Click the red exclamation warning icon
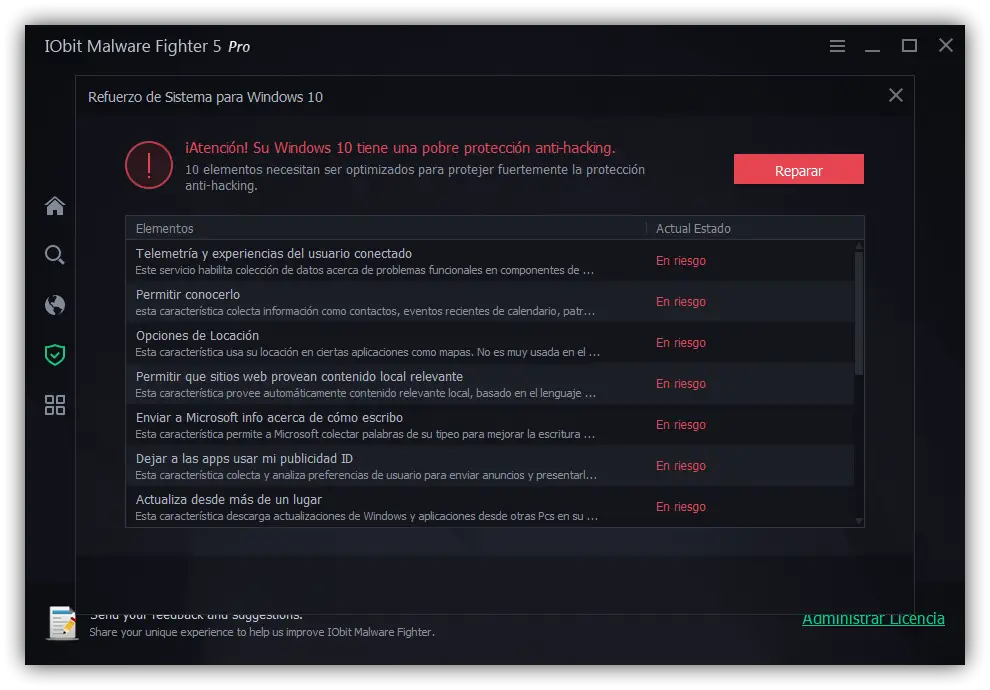Screen dimensions: 990x690 coord(149,165)
